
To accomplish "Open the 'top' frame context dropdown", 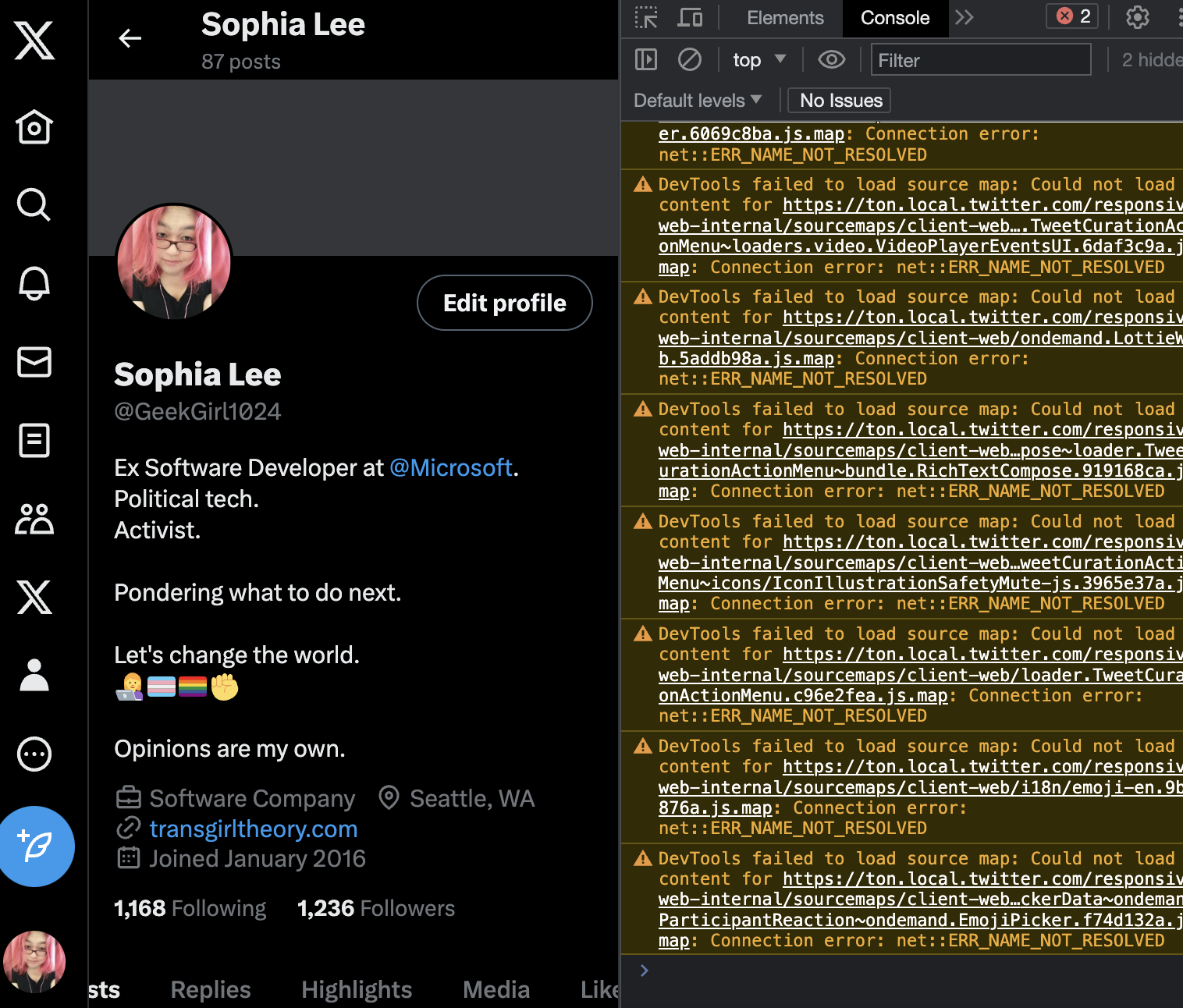I will click(757, 59).
